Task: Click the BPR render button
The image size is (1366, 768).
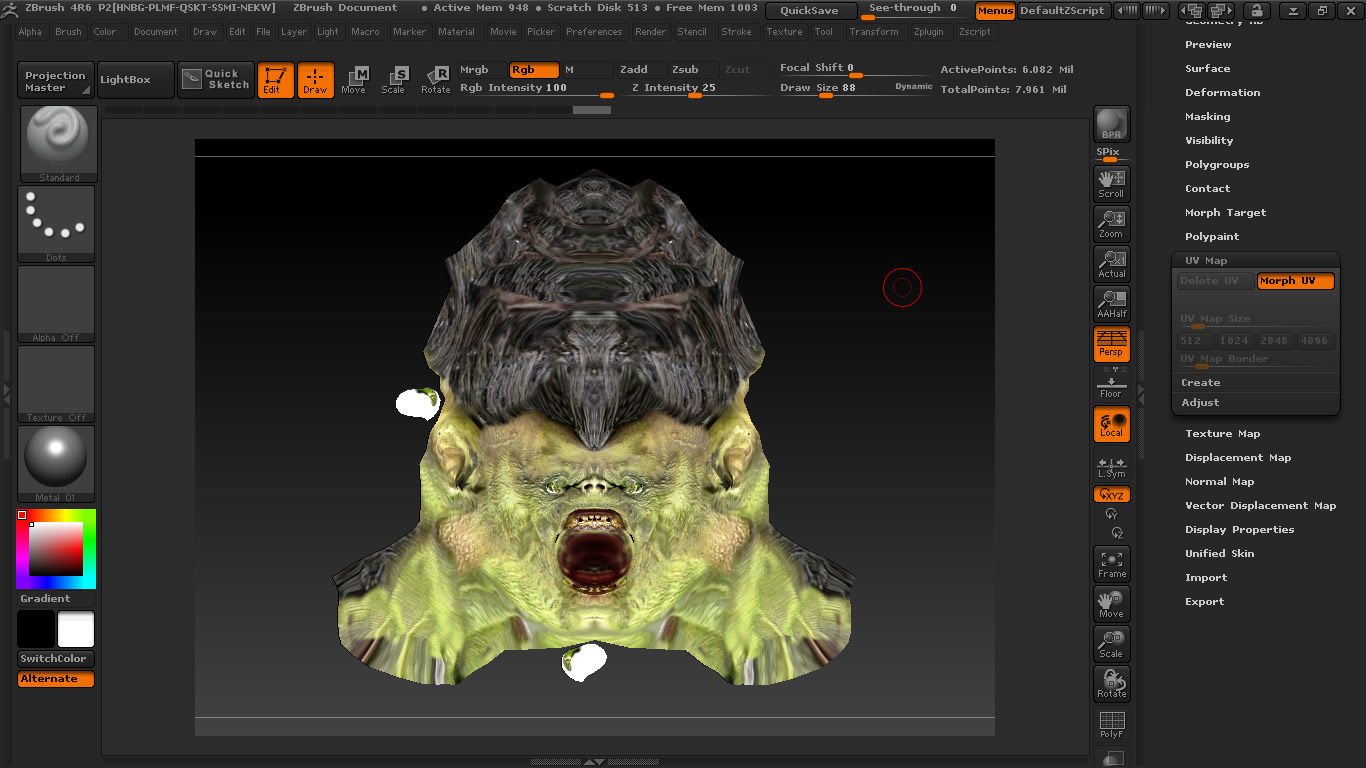Action: click(x=1111, y=124)
